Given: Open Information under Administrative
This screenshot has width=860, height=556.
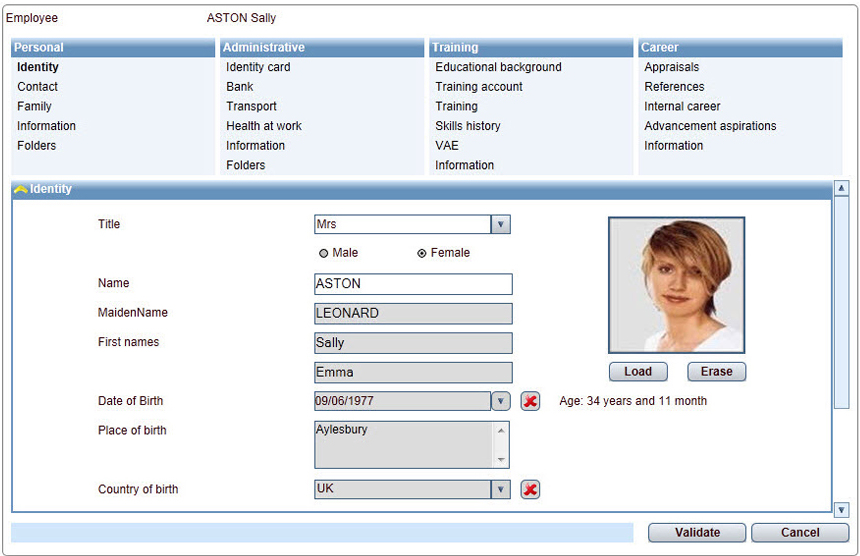Looking at the screenshot, I should click(x=256, y=146).
